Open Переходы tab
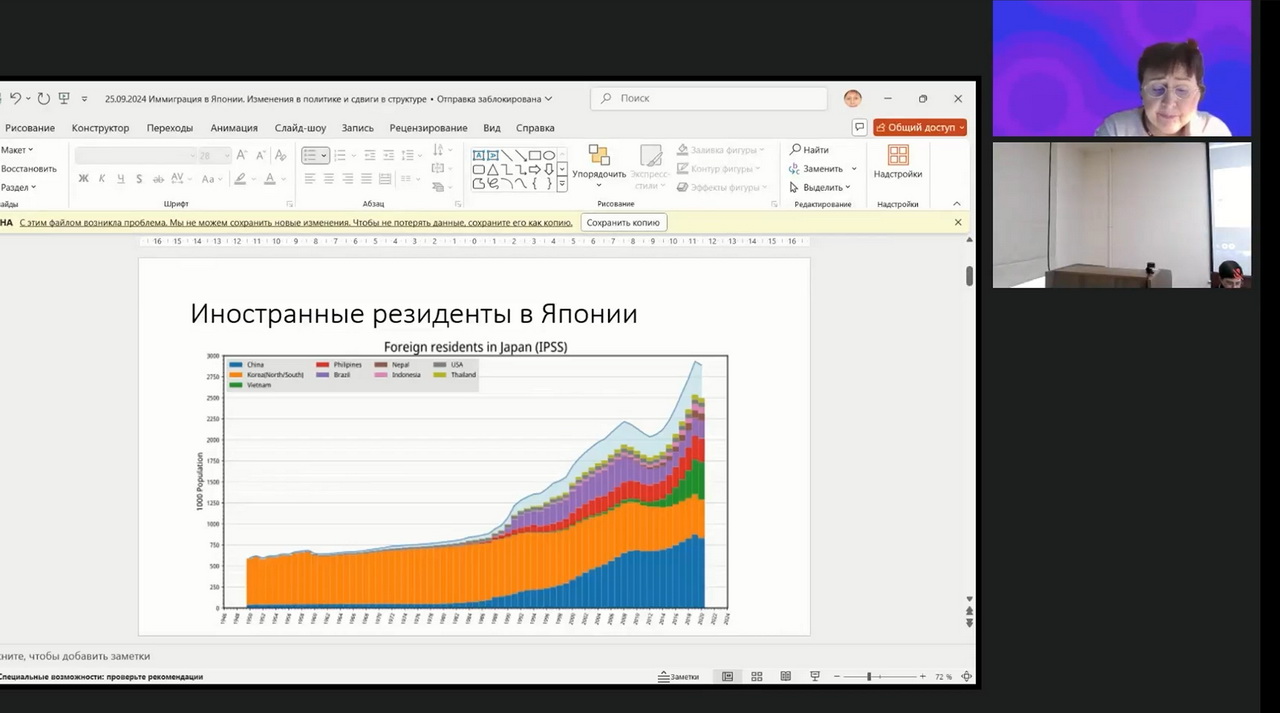The image size is (1280, 713). coord(170,128)
